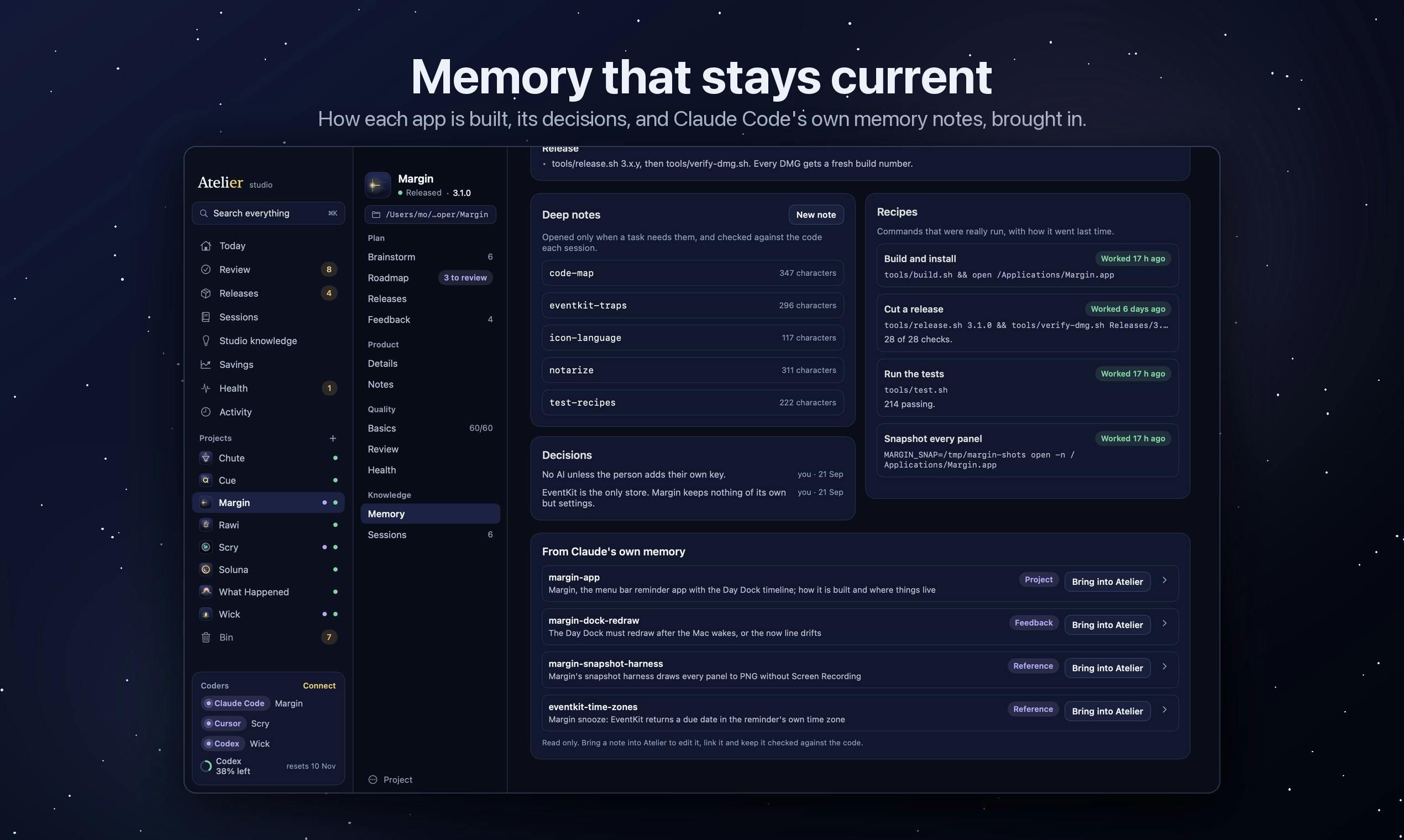Click the Connect link in Coders
Screen dimensions: 1404x840
pyautogui.click(x=319, y=685)
